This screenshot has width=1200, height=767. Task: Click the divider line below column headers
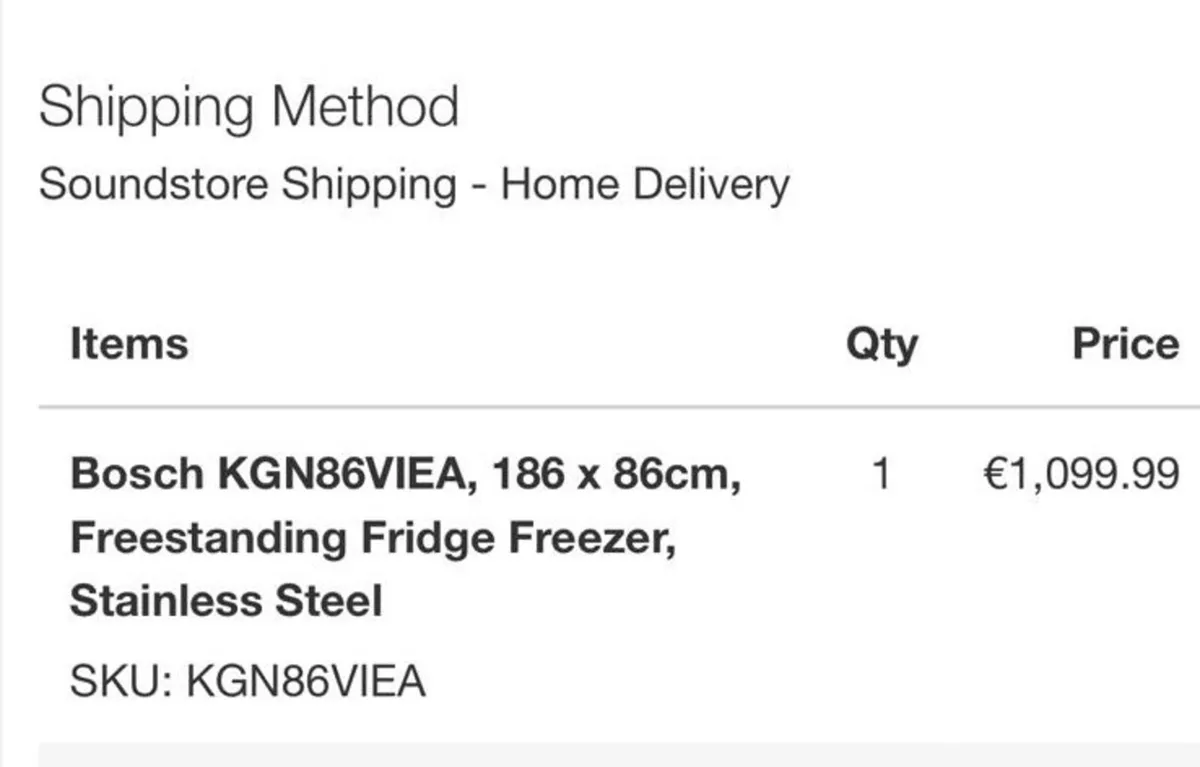coord(619,408)
